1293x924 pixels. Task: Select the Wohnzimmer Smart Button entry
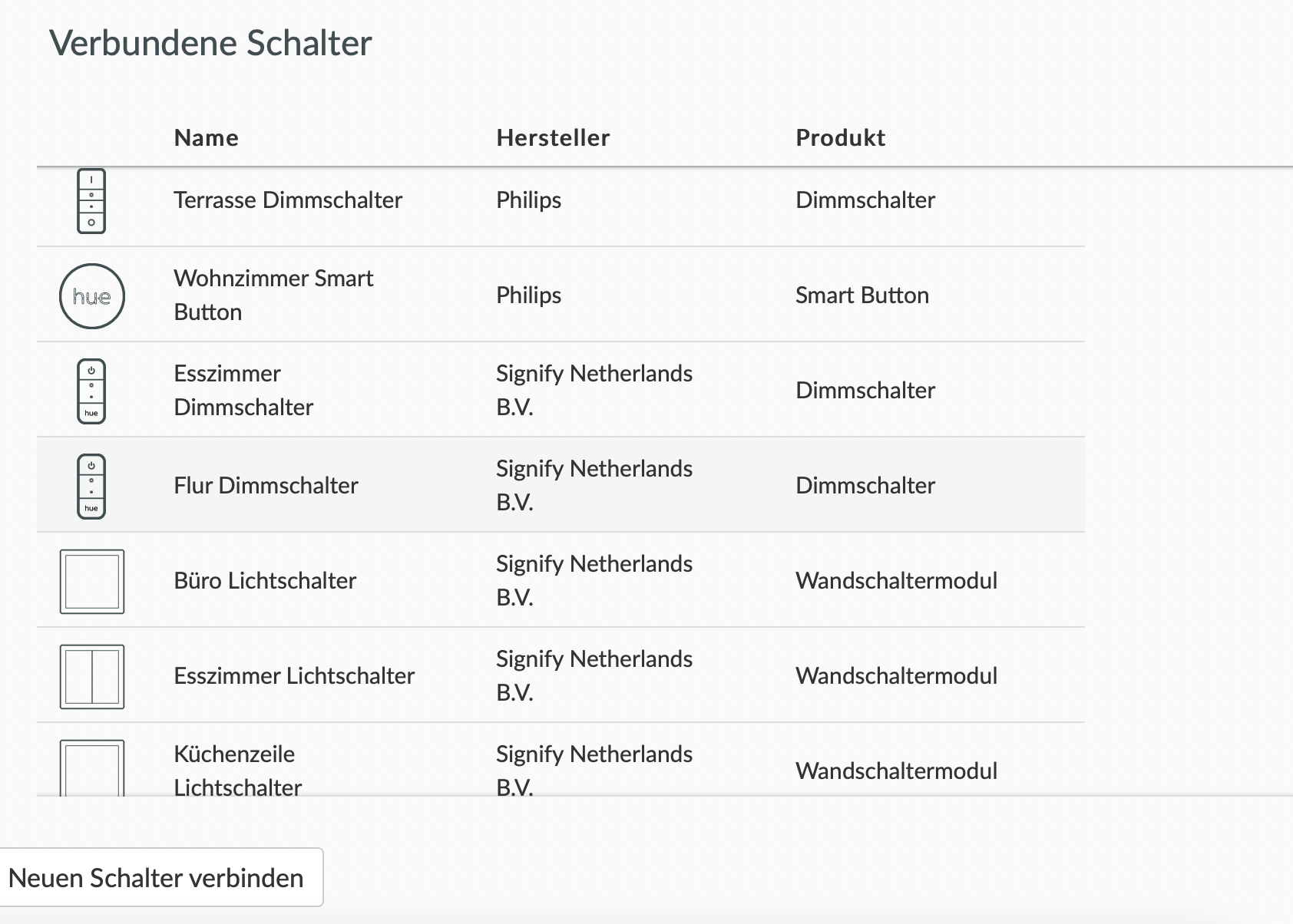coord(273,295)
